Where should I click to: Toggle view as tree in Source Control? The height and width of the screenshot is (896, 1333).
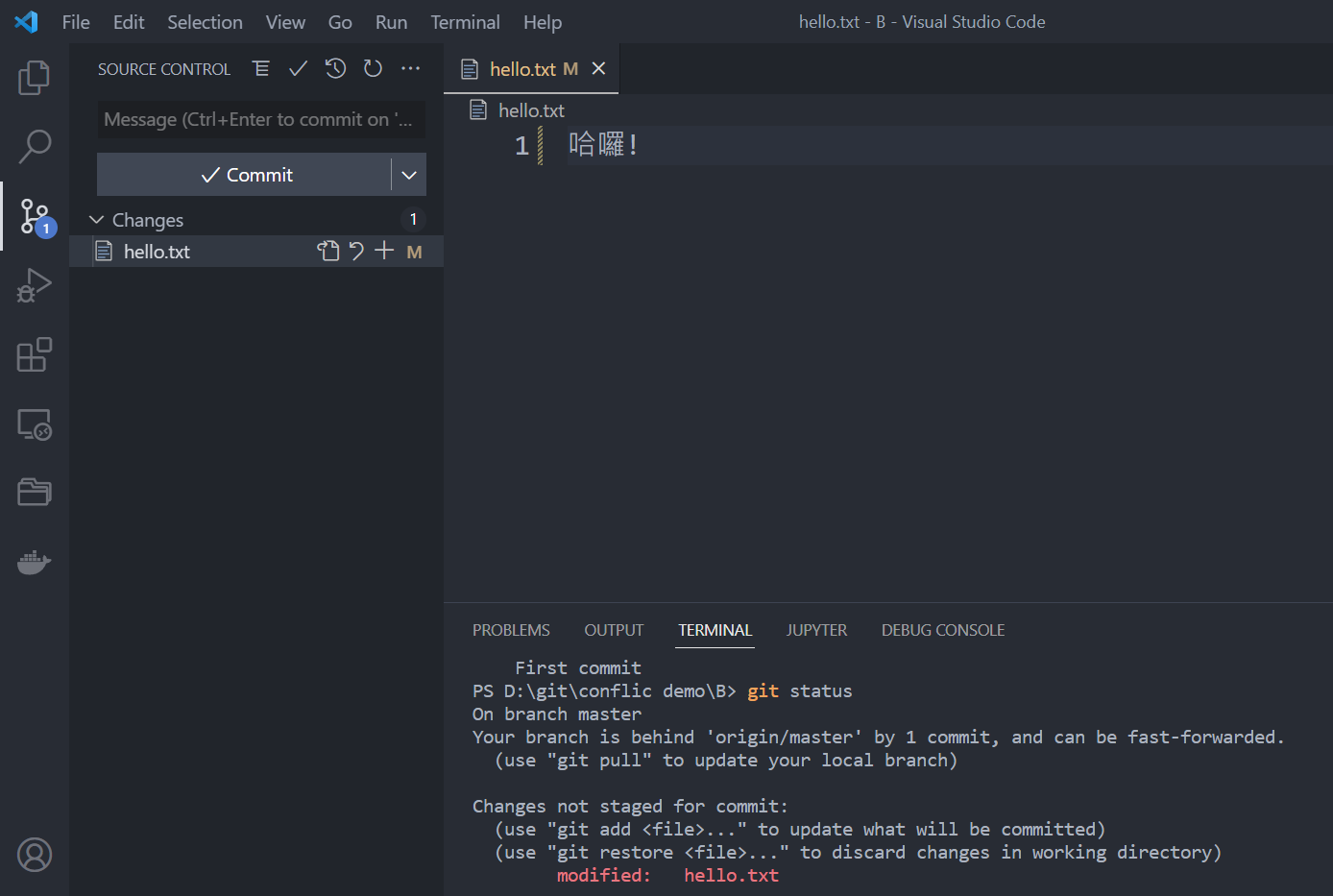pyautogui.click(x=261, y=68)
